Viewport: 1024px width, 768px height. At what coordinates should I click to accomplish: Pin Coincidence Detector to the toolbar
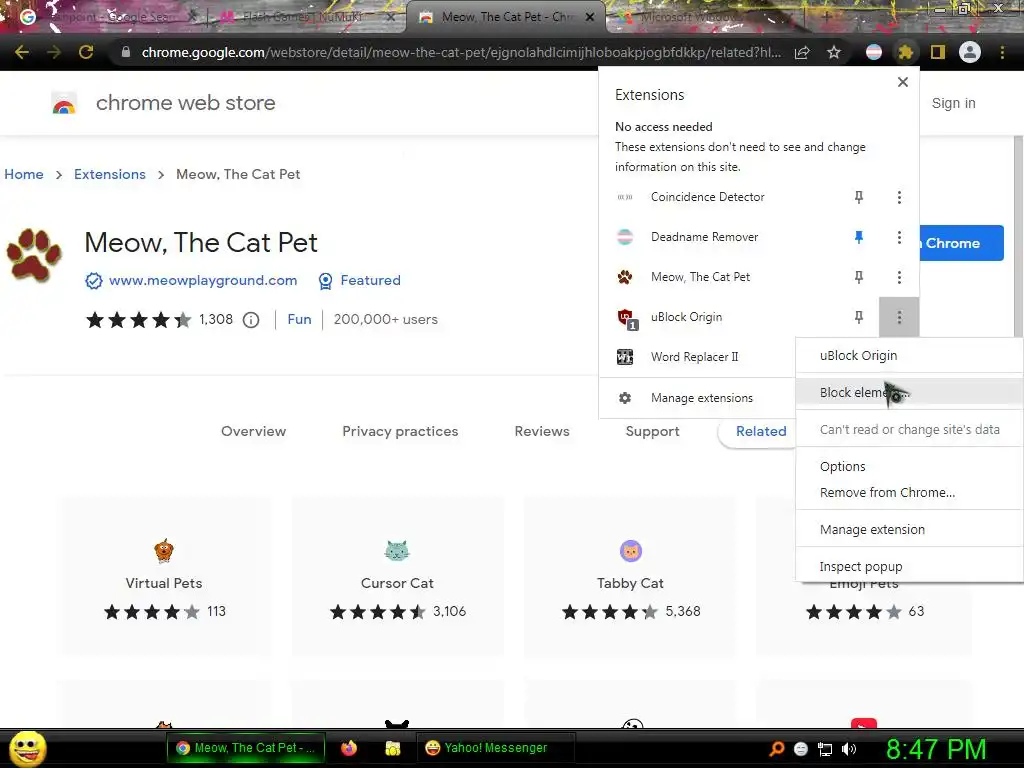[859, 197]
